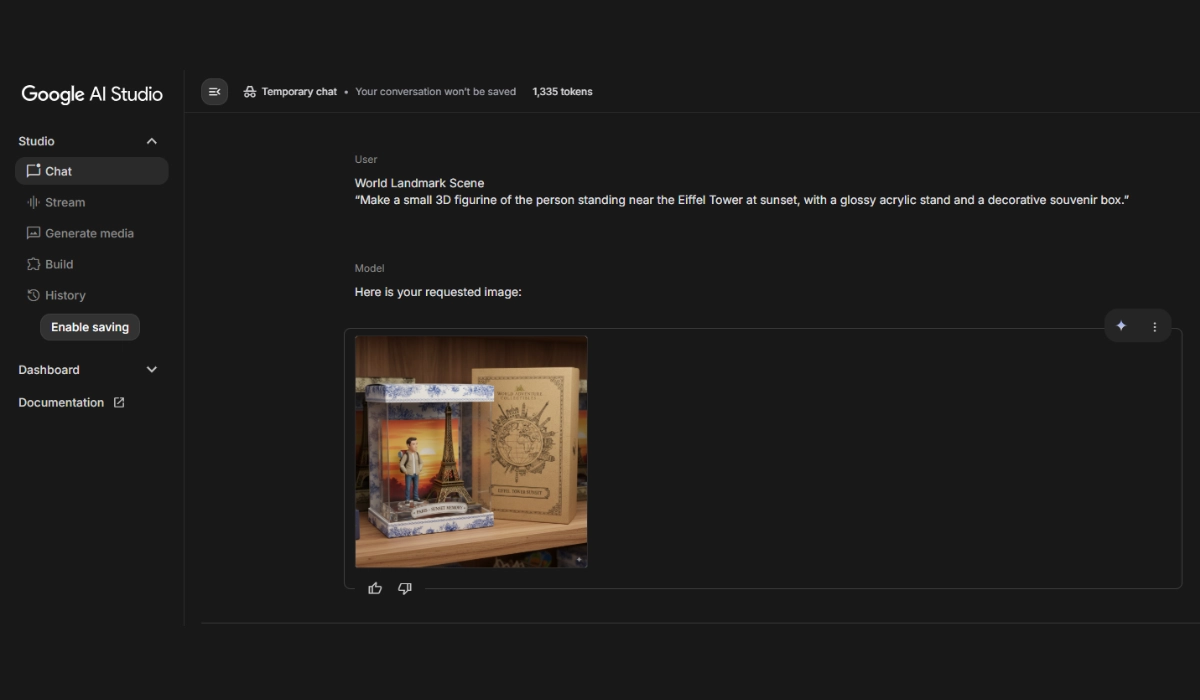Screen dimensions: 1200x700
Task: Click the Google AI Studio logo
Action: coord(92,94)
